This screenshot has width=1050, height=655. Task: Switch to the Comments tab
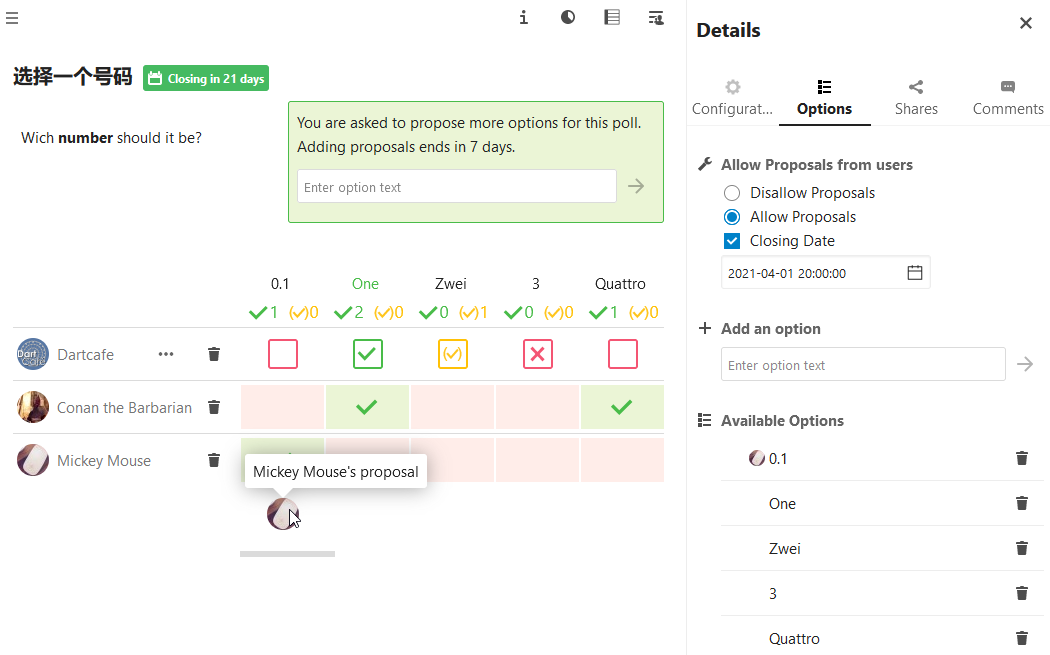coord(1007,98)
